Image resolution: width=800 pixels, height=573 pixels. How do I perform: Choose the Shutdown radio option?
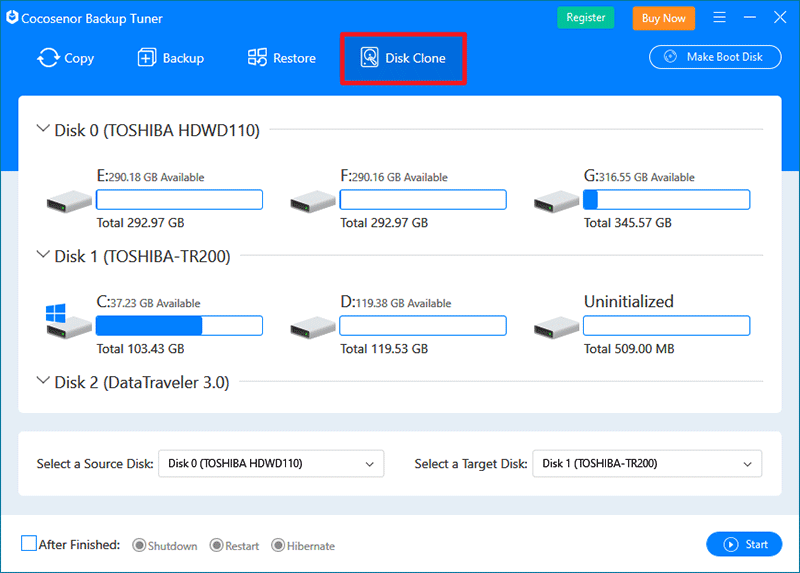[139, 545]
